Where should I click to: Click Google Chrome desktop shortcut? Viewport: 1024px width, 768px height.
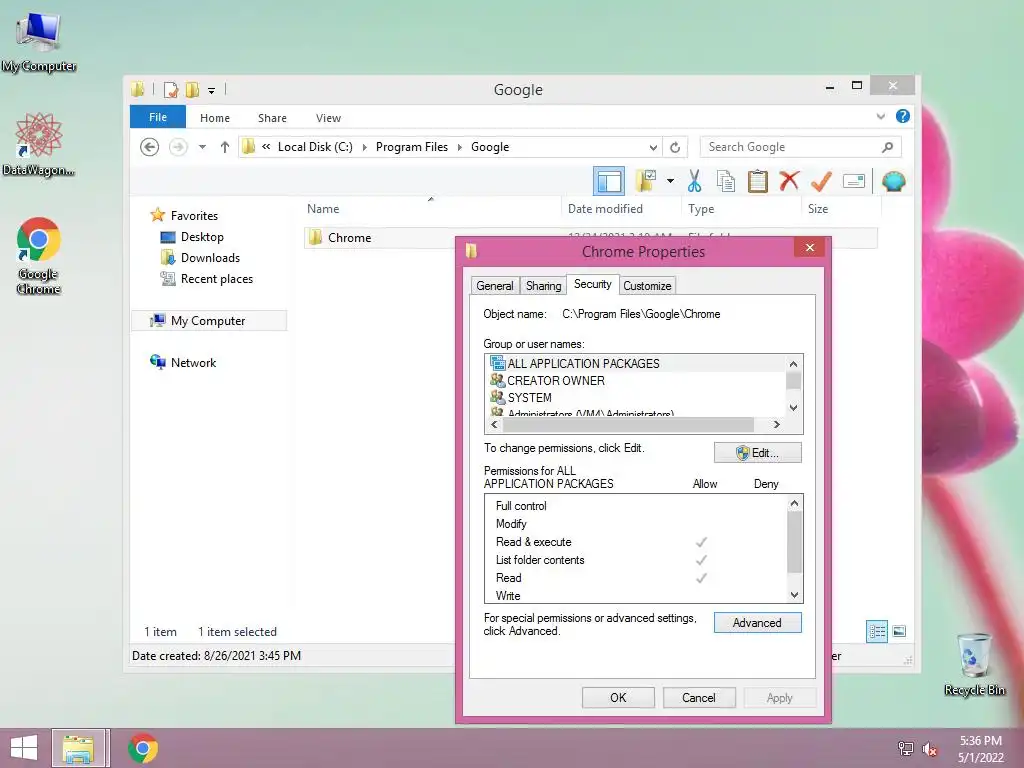point(39,255)
